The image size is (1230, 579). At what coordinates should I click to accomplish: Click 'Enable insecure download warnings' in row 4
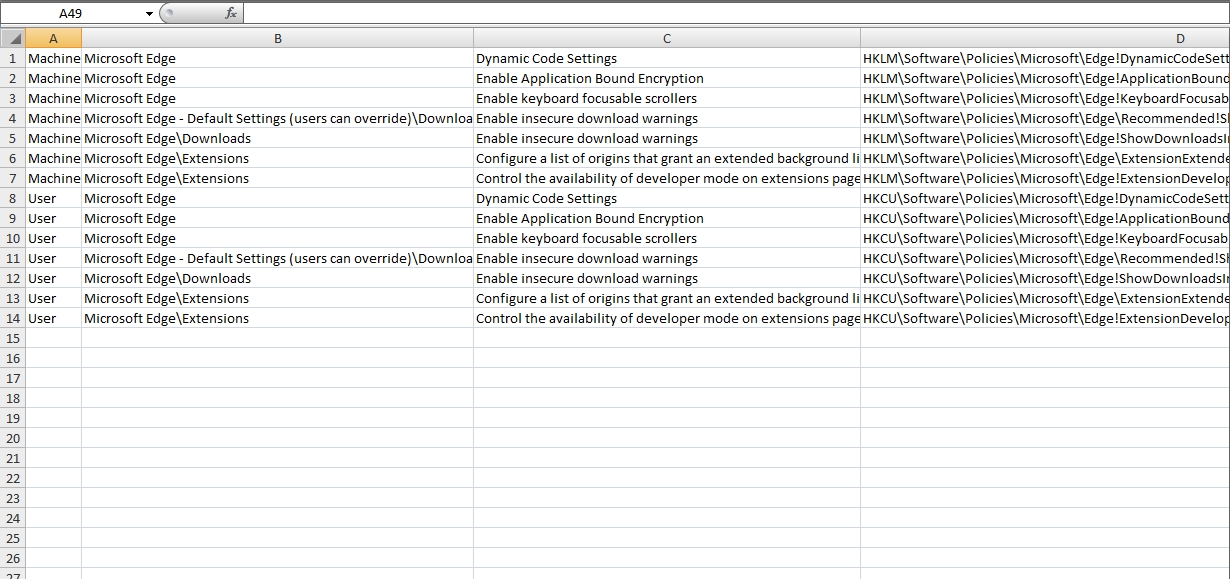667,118
